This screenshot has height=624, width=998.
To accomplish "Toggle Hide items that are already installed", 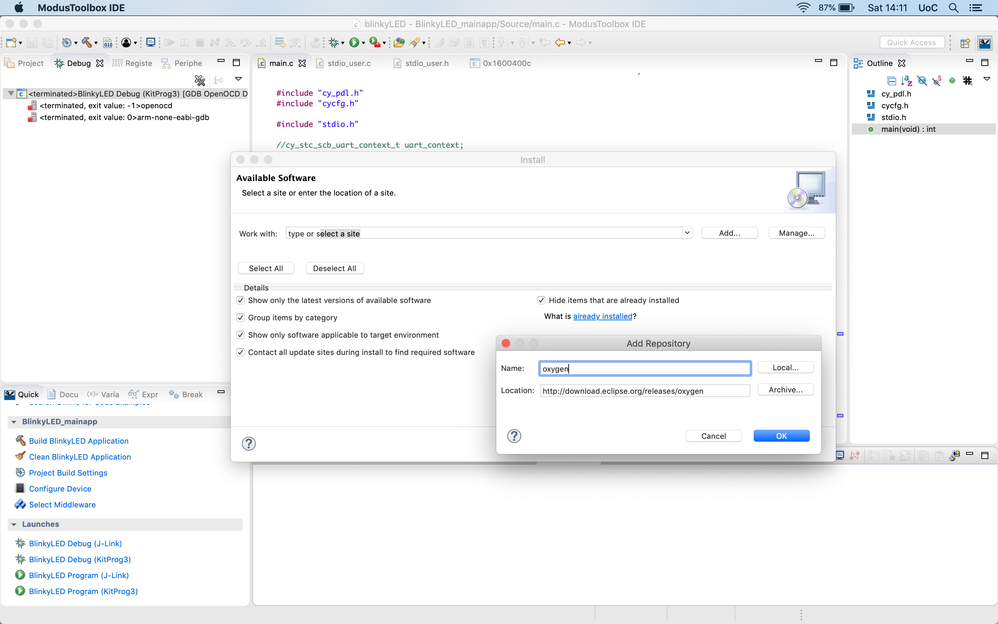I will (541, 300).
